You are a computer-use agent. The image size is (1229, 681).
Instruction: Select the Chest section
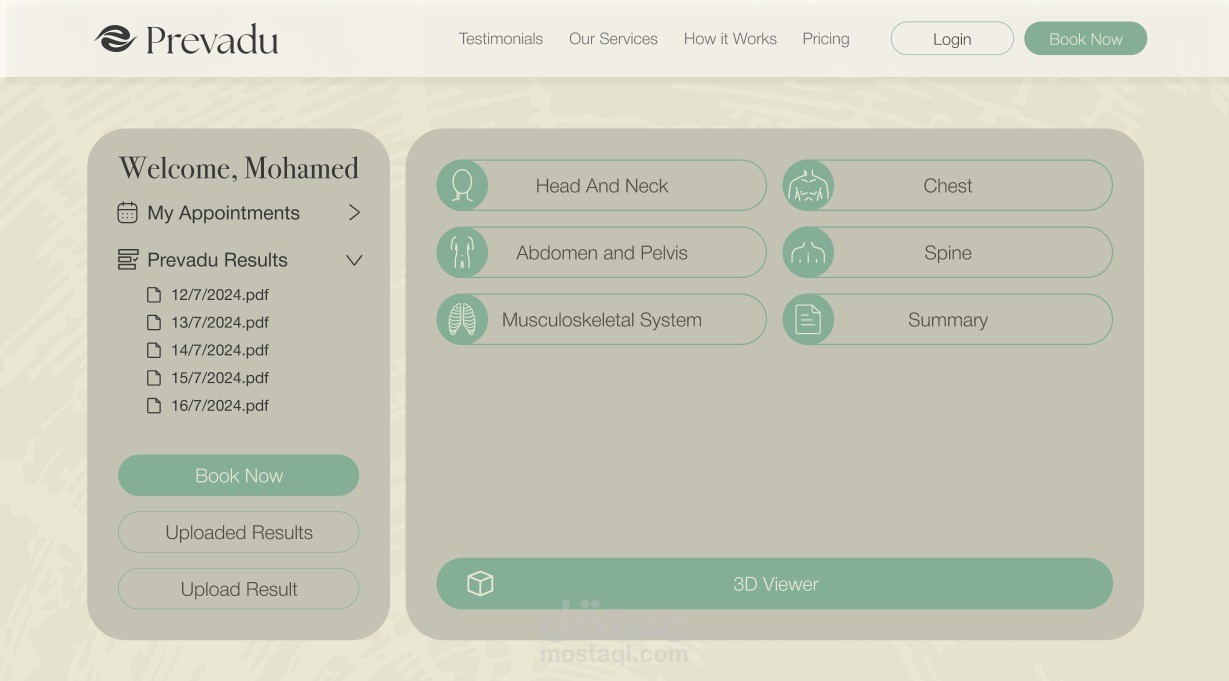[x=948, y=185]
